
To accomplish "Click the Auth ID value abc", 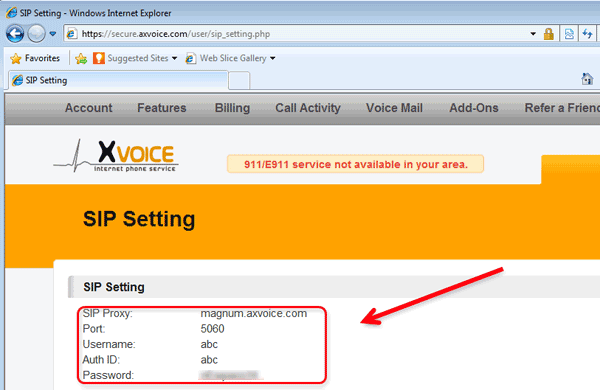I will [x=209, y=360].
